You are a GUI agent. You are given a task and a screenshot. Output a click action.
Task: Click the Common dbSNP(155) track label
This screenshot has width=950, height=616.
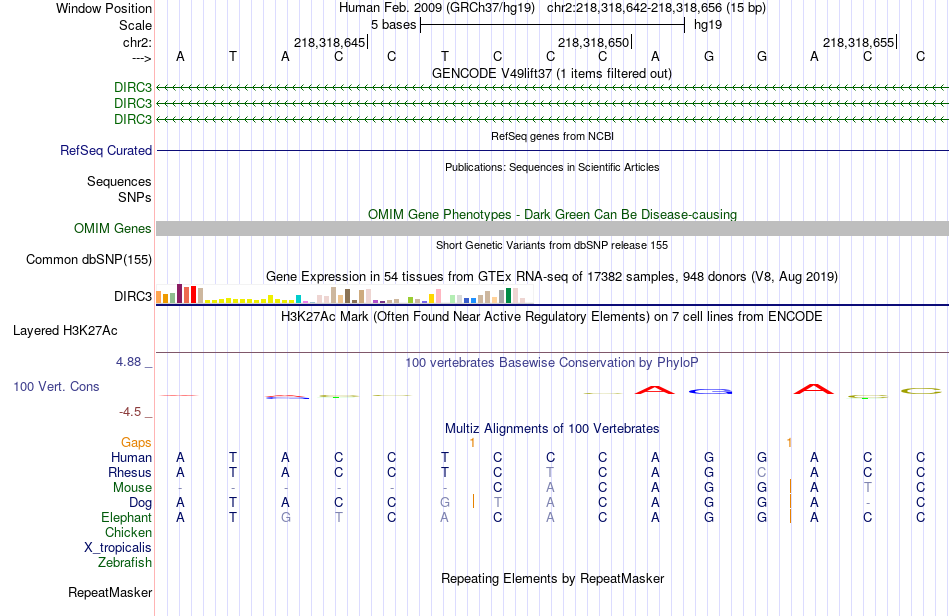click(89, 259)
